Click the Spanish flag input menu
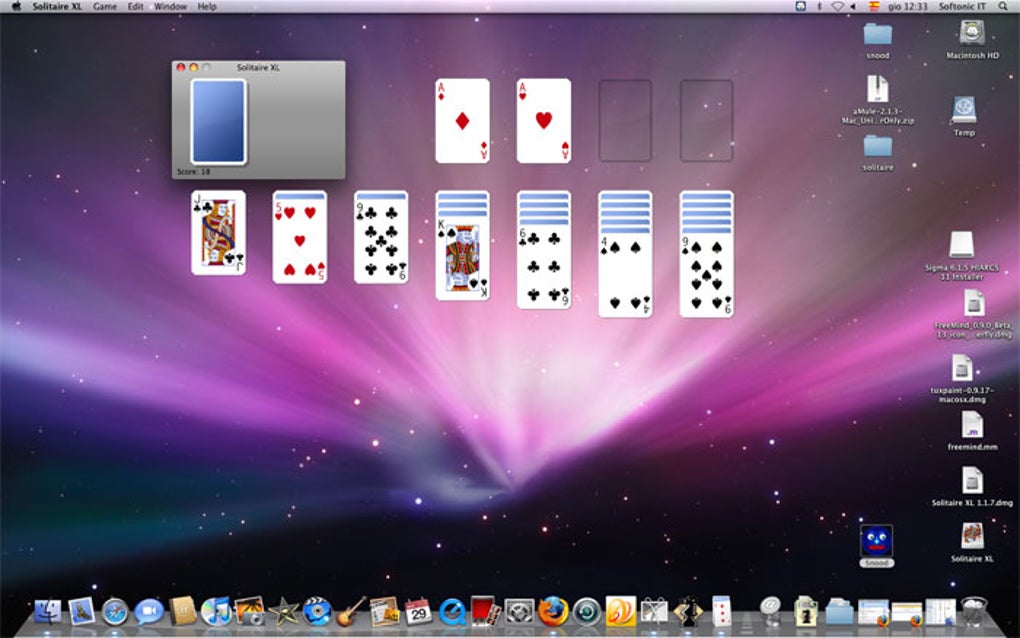Image resolution: width=1020 pixels, height=638 pixels. 874,7
